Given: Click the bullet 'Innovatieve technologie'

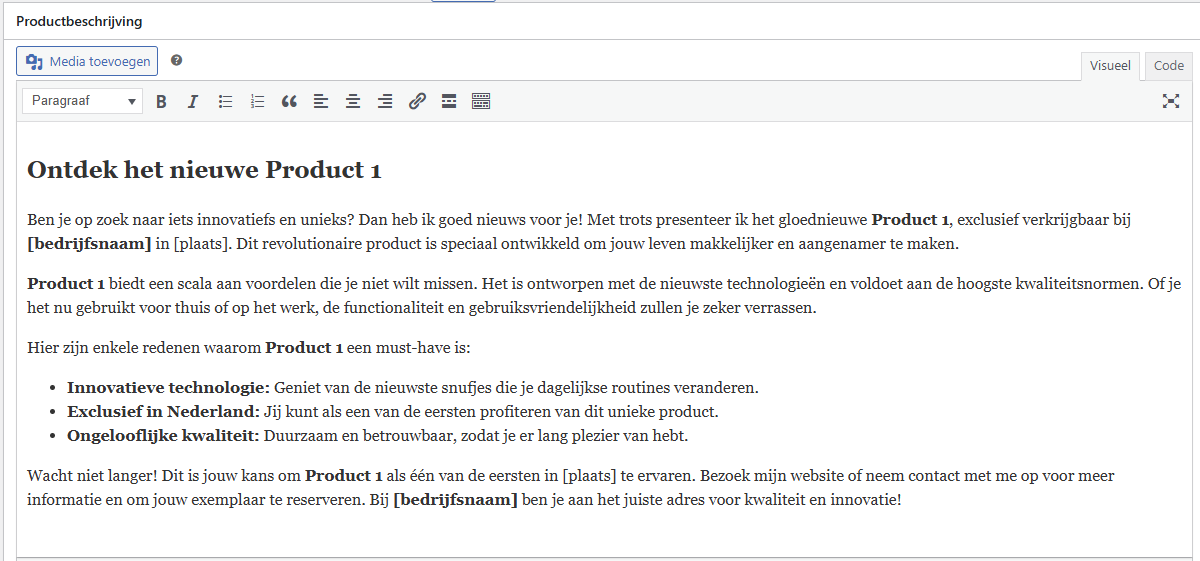Looking at the screenshot, I should 413,387.
